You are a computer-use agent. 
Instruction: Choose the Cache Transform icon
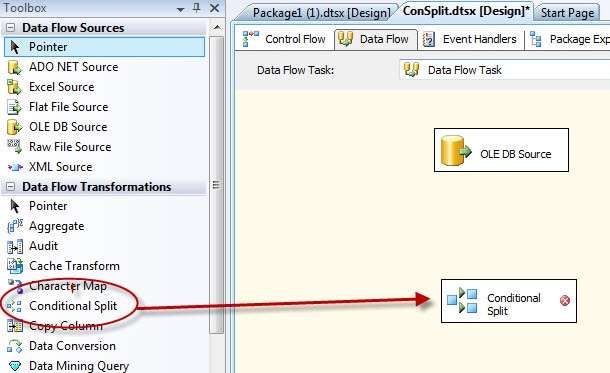tap(15, 266)
